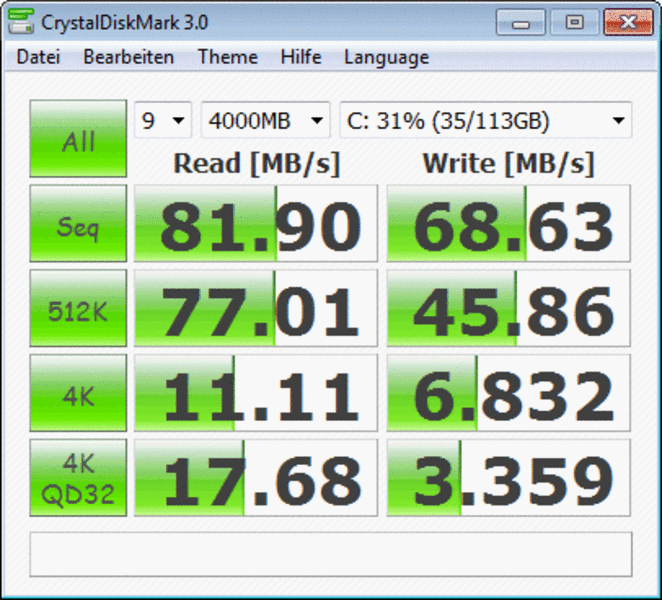
Task: Open the Datei menu
Action: click(x=38, y=57)
